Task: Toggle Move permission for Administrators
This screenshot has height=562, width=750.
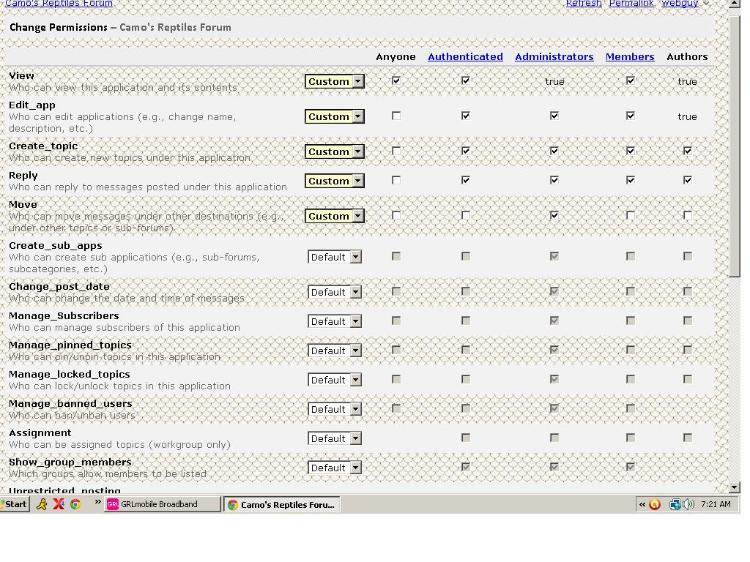Action: [554, 215]
